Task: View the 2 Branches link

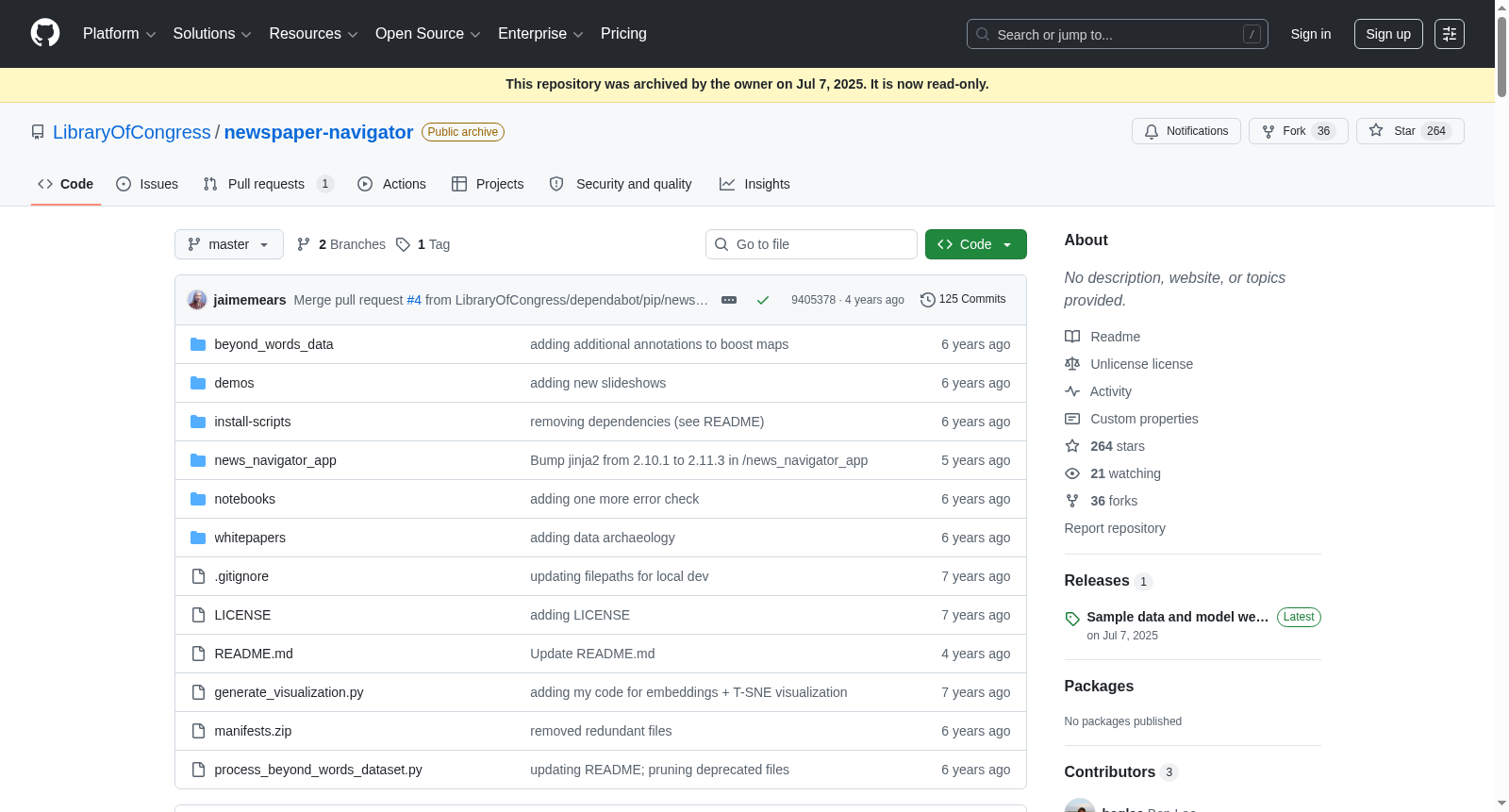Action: point(341,244)
